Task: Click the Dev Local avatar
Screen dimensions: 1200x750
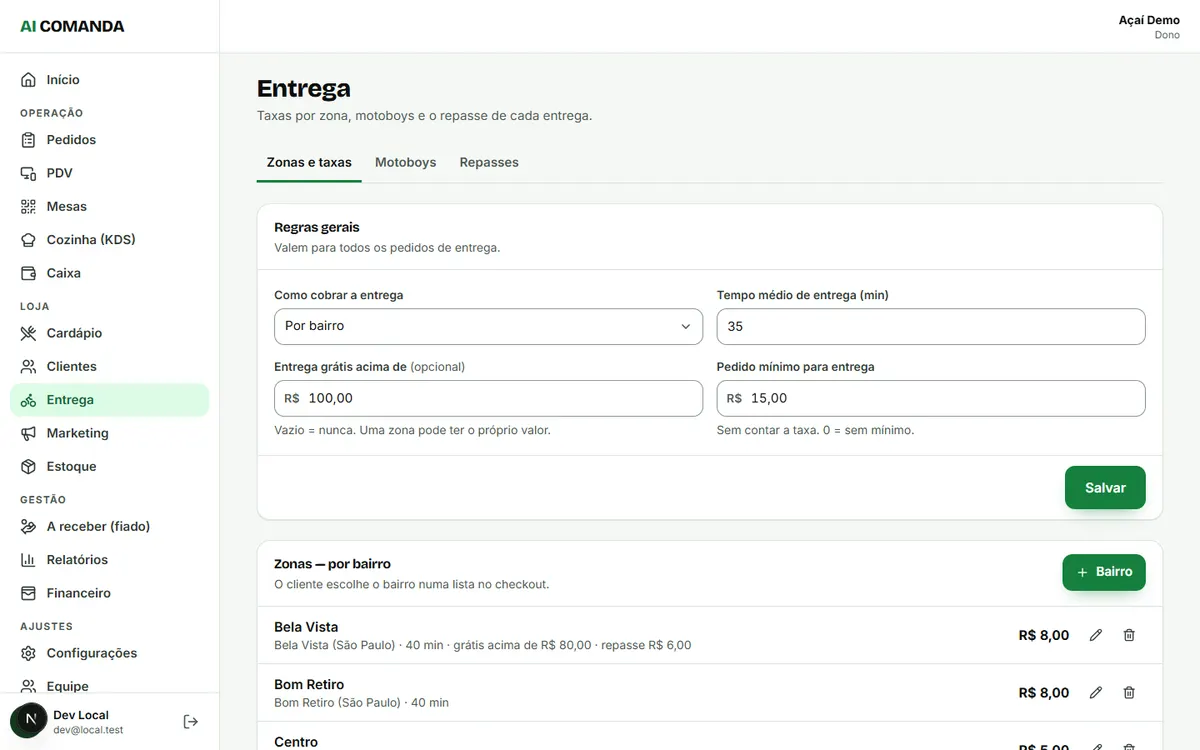Action: (28, 721)
